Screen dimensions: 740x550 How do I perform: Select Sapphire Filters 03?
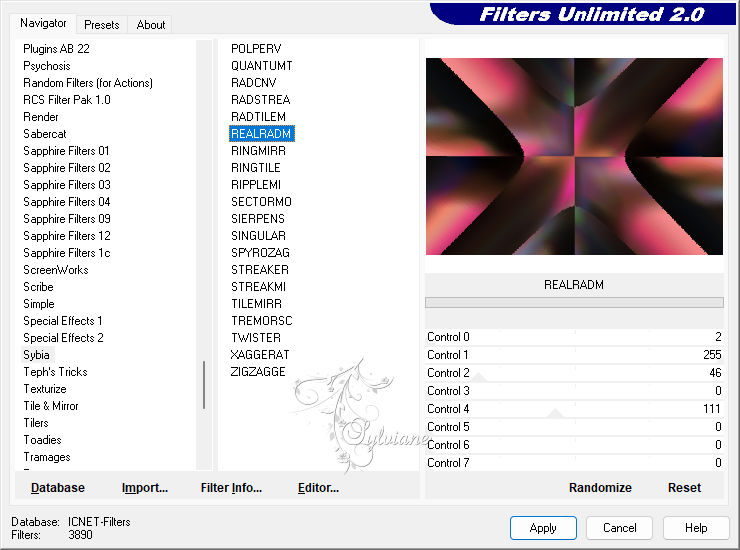(67, 185)
